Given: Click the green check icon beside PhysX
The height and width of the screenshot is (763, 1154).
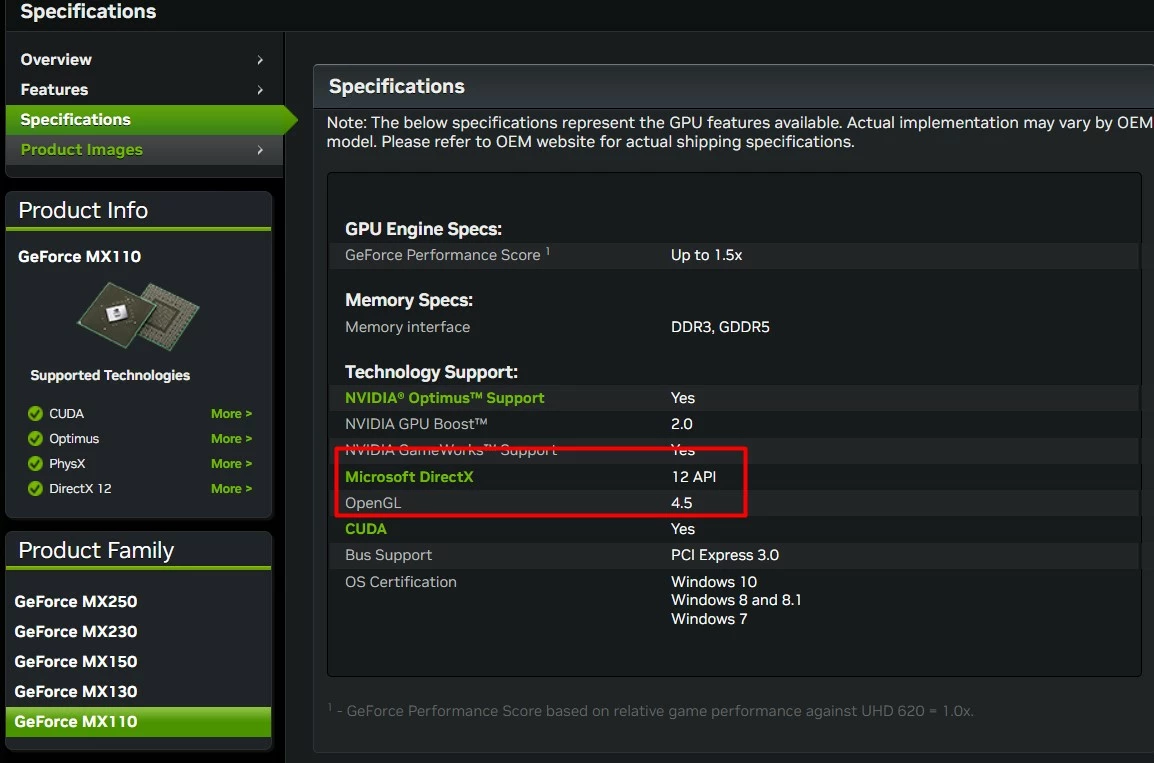Looking at the screenshot, I should (35, 464).
